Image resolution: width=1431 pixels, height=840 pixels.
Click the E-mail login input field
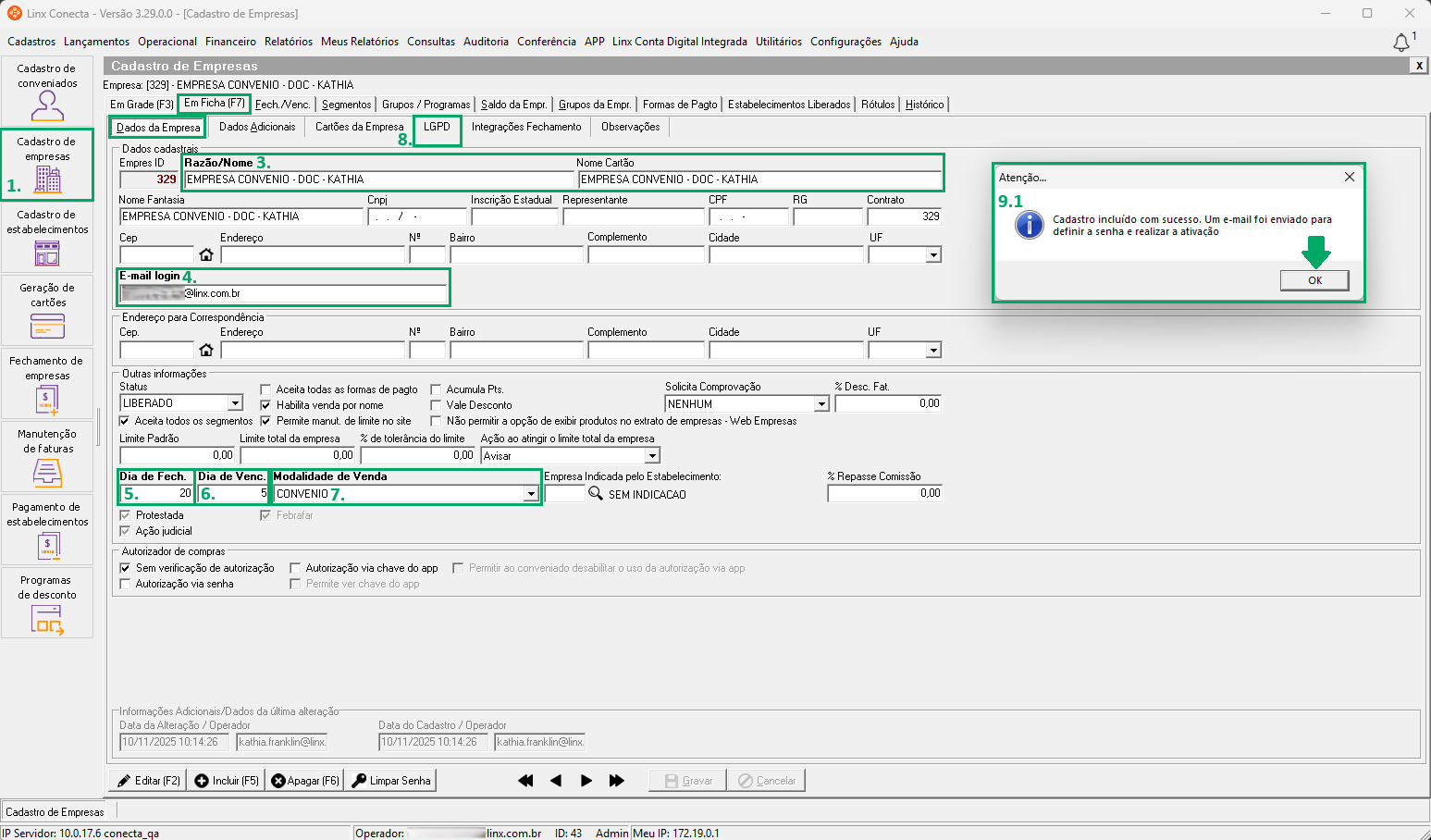[x=283, y=293]
